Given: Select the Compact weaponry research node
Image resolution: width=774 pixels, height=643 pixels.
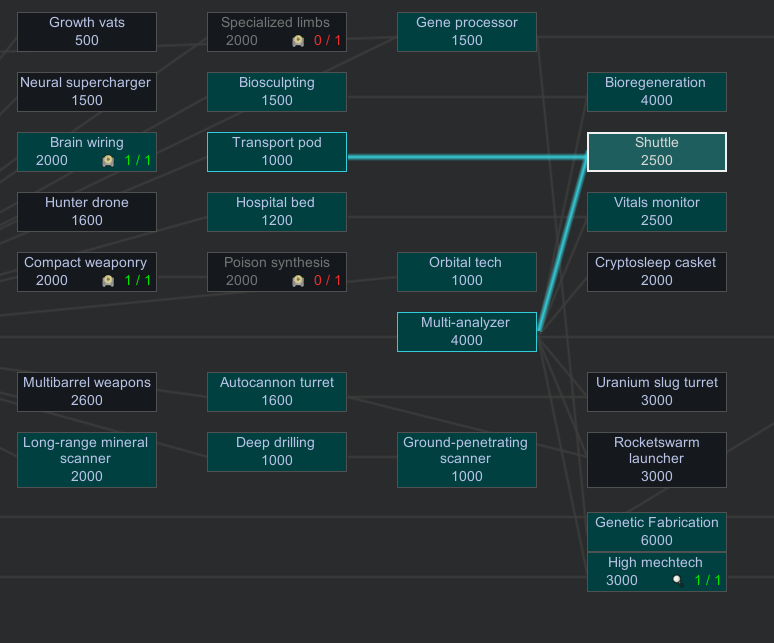Looking at the screenshot, I should point(87,272).
